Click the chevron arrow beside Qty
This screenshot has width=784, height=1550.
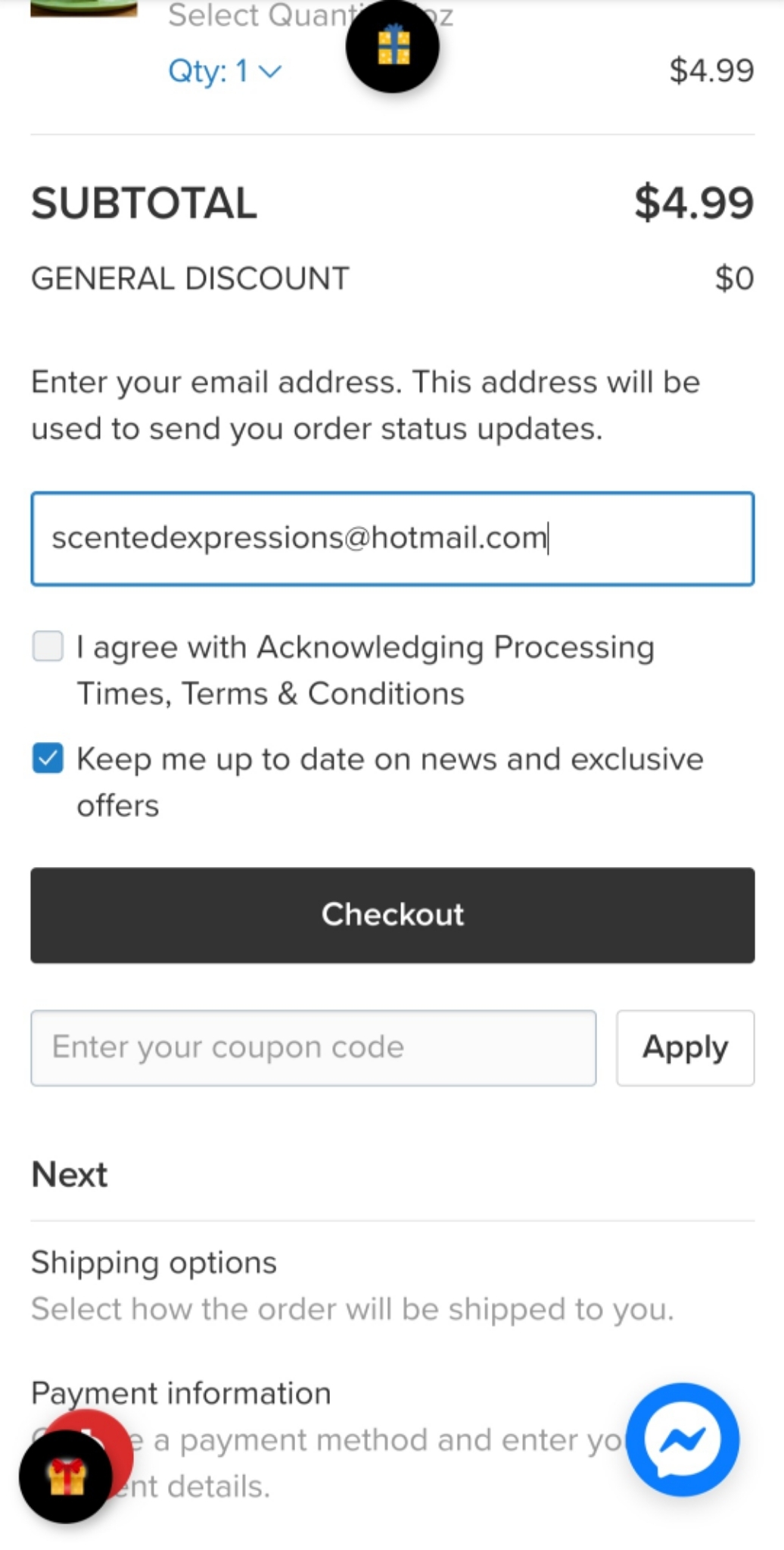pyautogui.click(x=270, y=71)
